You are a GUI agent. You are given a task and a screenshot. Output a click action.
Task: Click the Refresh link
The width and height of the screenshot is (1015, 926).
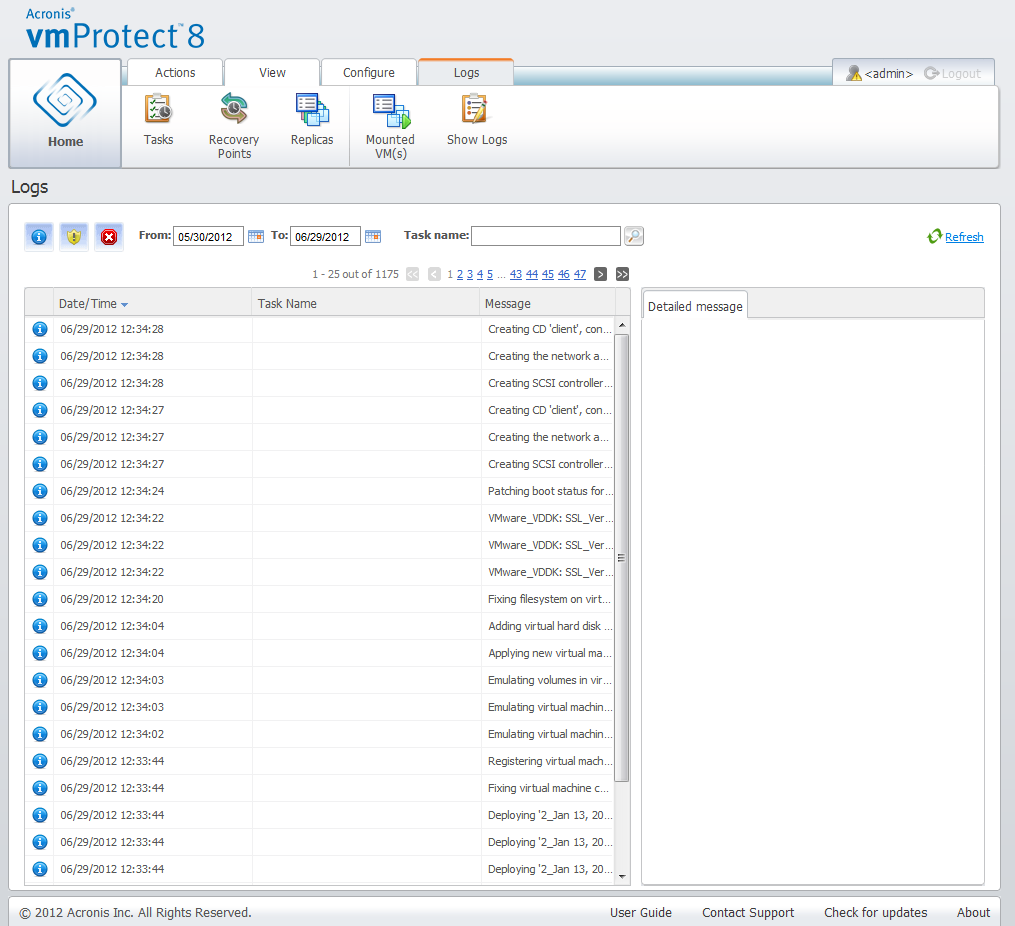[964, 237]
